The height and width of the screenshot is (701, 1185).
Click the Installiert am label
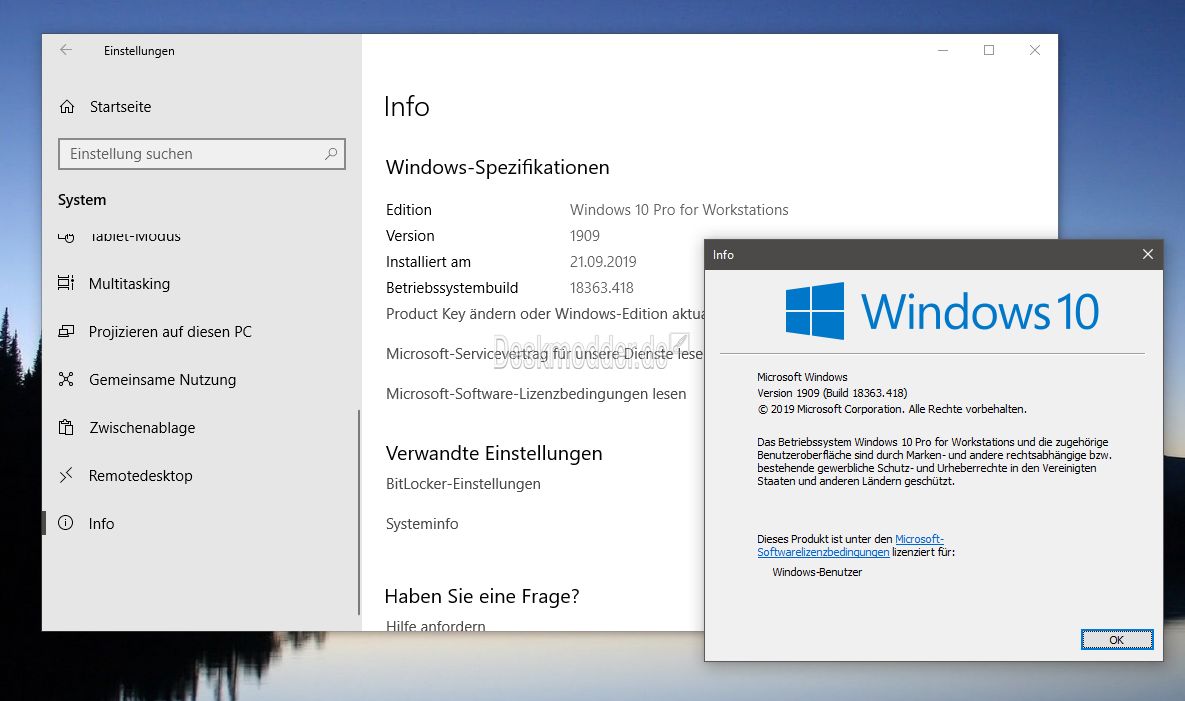[x=428, y=261]
